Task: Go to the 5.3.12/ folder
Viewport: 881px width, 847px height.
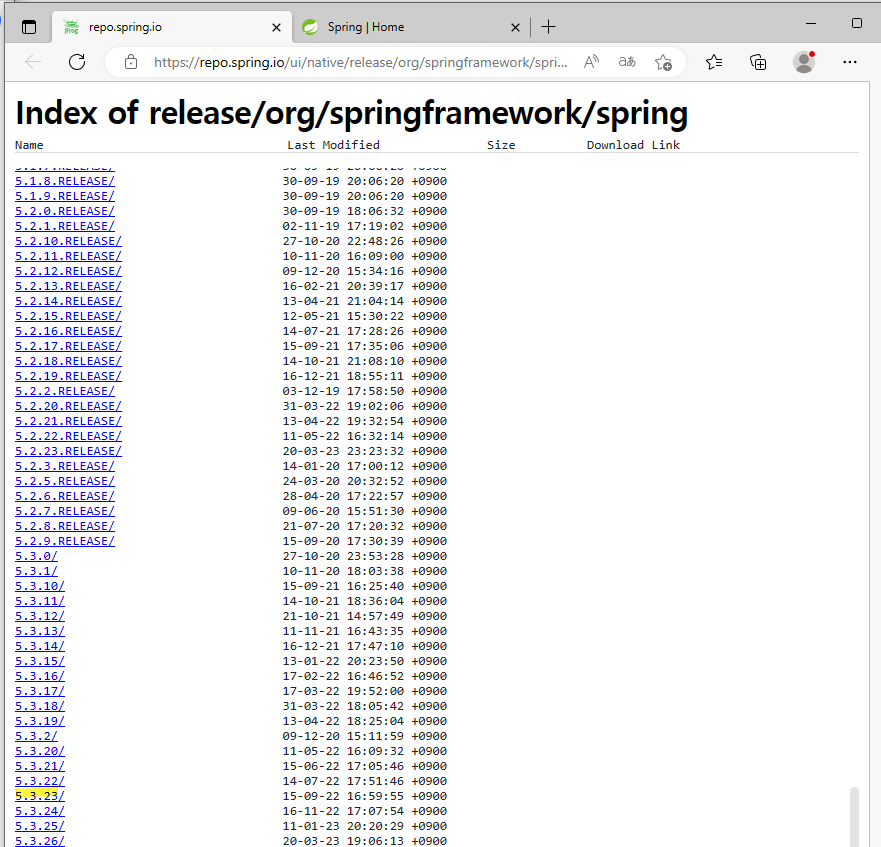Action: [x=39, y=616]
